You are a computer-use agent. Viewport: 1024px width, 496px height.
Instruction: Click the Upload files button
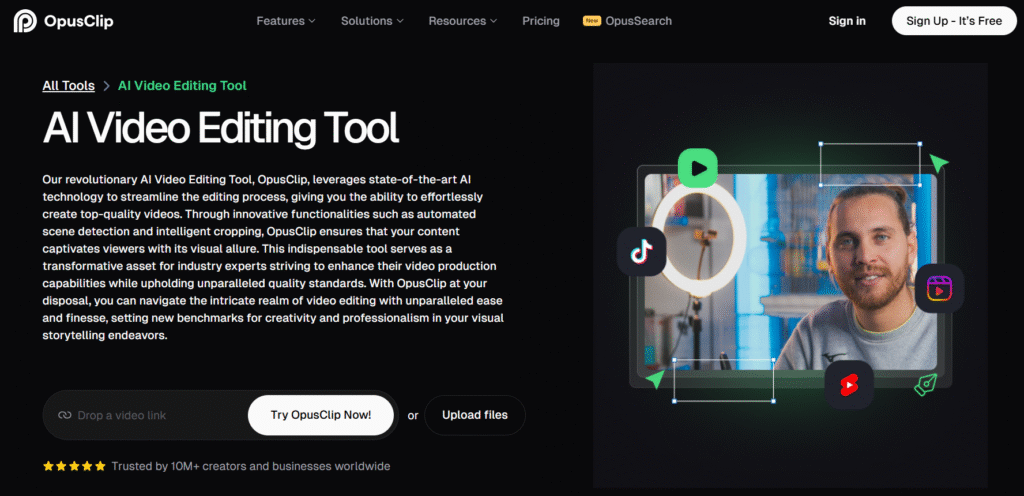475,415
